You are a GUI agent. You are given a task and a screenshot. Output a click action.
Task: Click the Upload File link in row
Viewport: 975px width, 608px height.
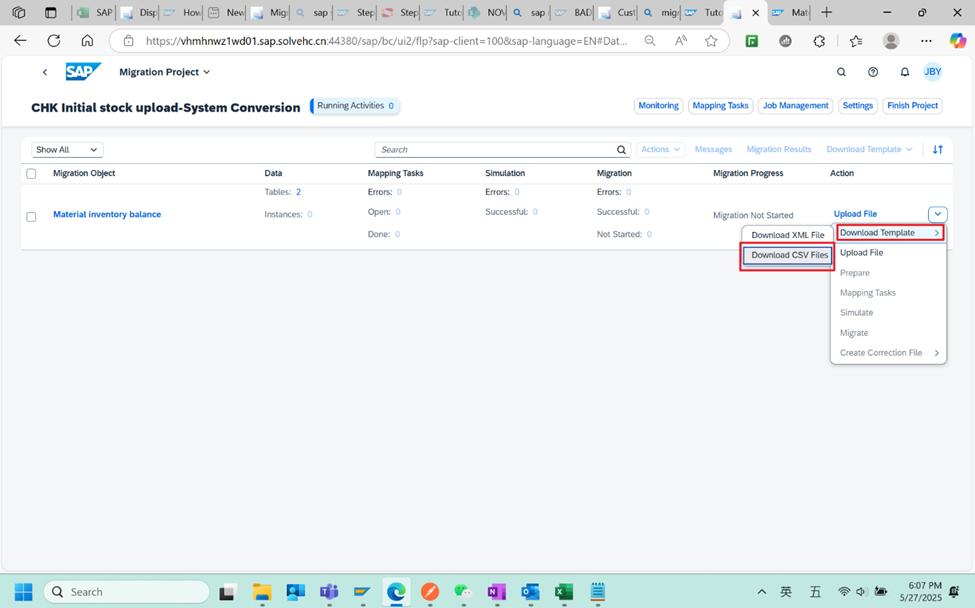pyautogui.click(x=855, y=214)
